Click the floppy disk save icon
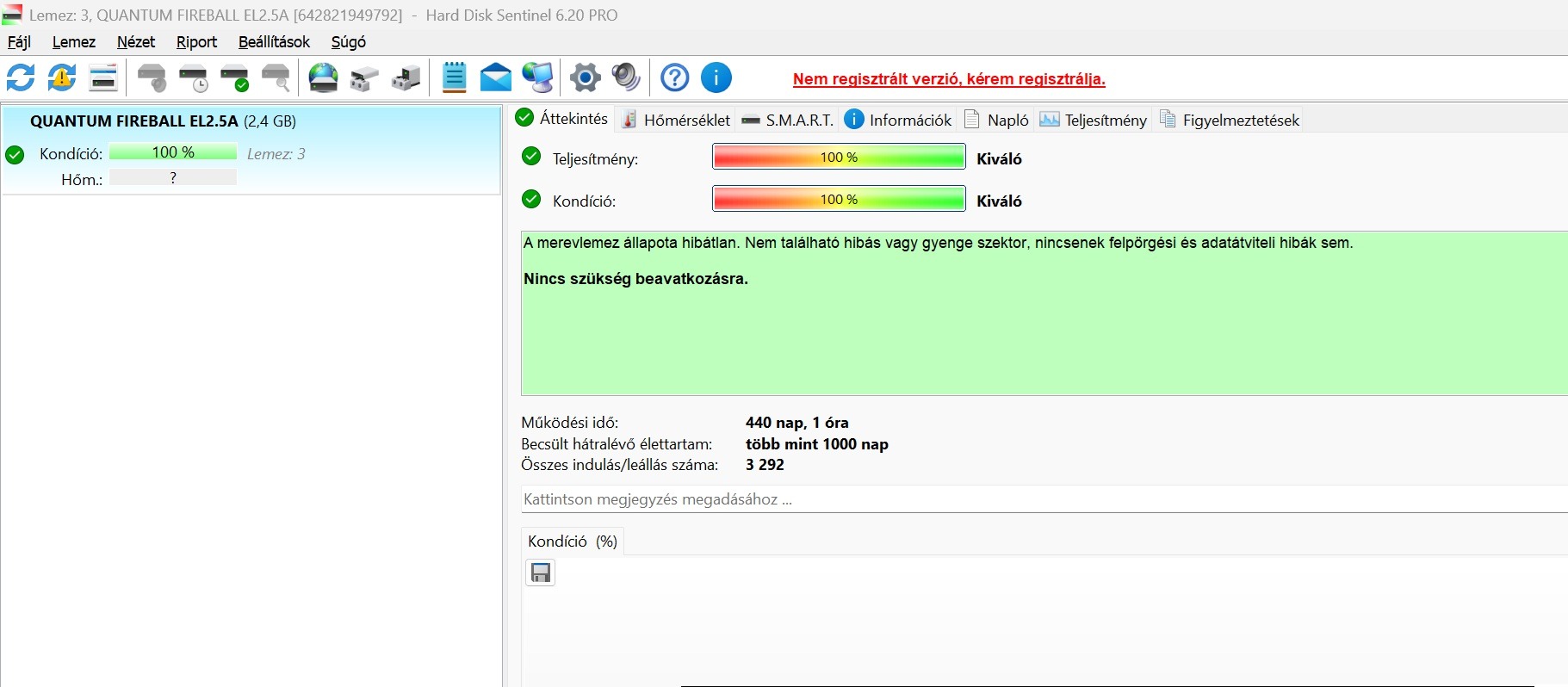 (x=541, y=572)
